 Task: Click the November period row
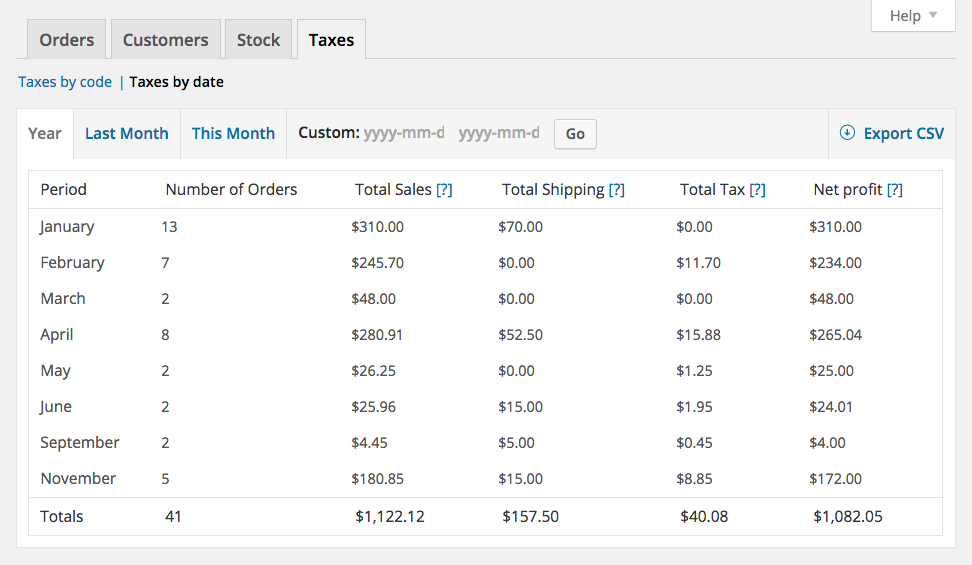78,478
